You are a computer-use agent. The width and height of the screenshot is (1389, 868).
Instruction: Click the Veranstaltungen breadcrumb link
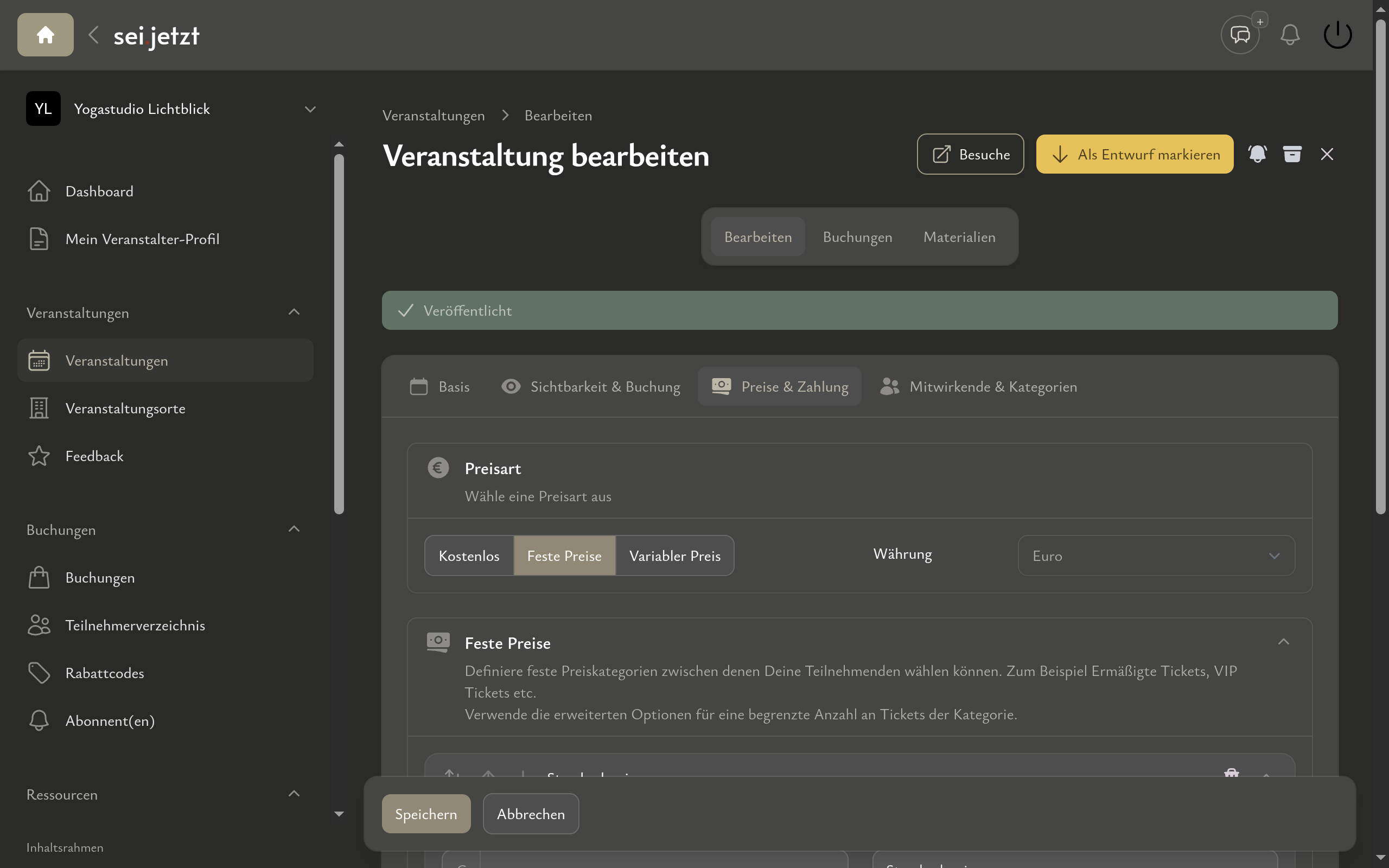[434, 115]
